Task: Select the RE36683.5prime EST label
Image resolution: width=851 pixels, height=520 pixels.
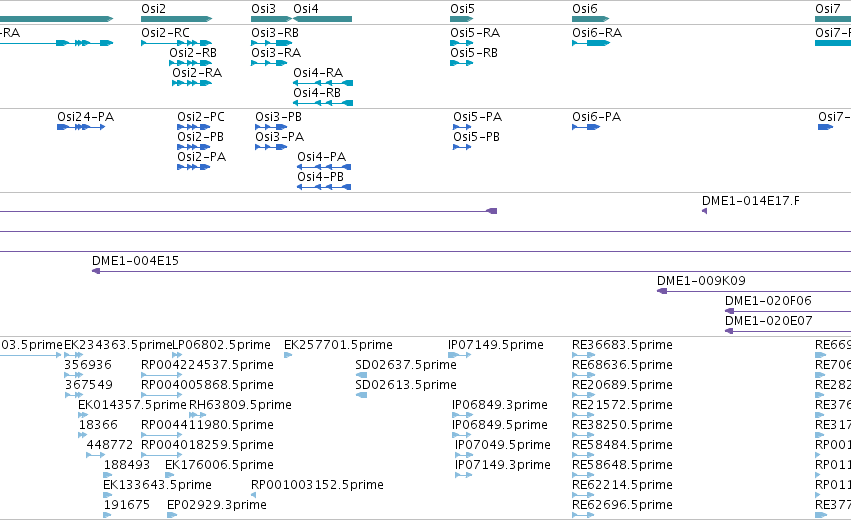Action: click(x=622, y=345)
